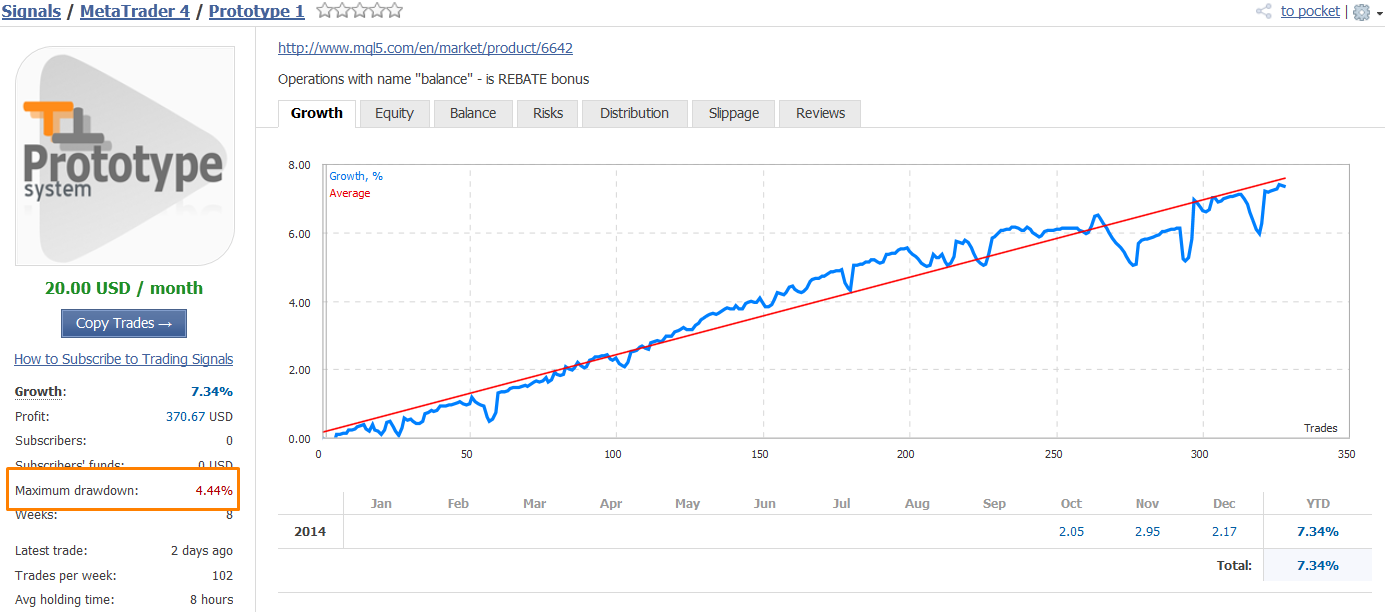
Task: Open How to Subscribe to Trading Signals
Action: [x=124, y=359]
